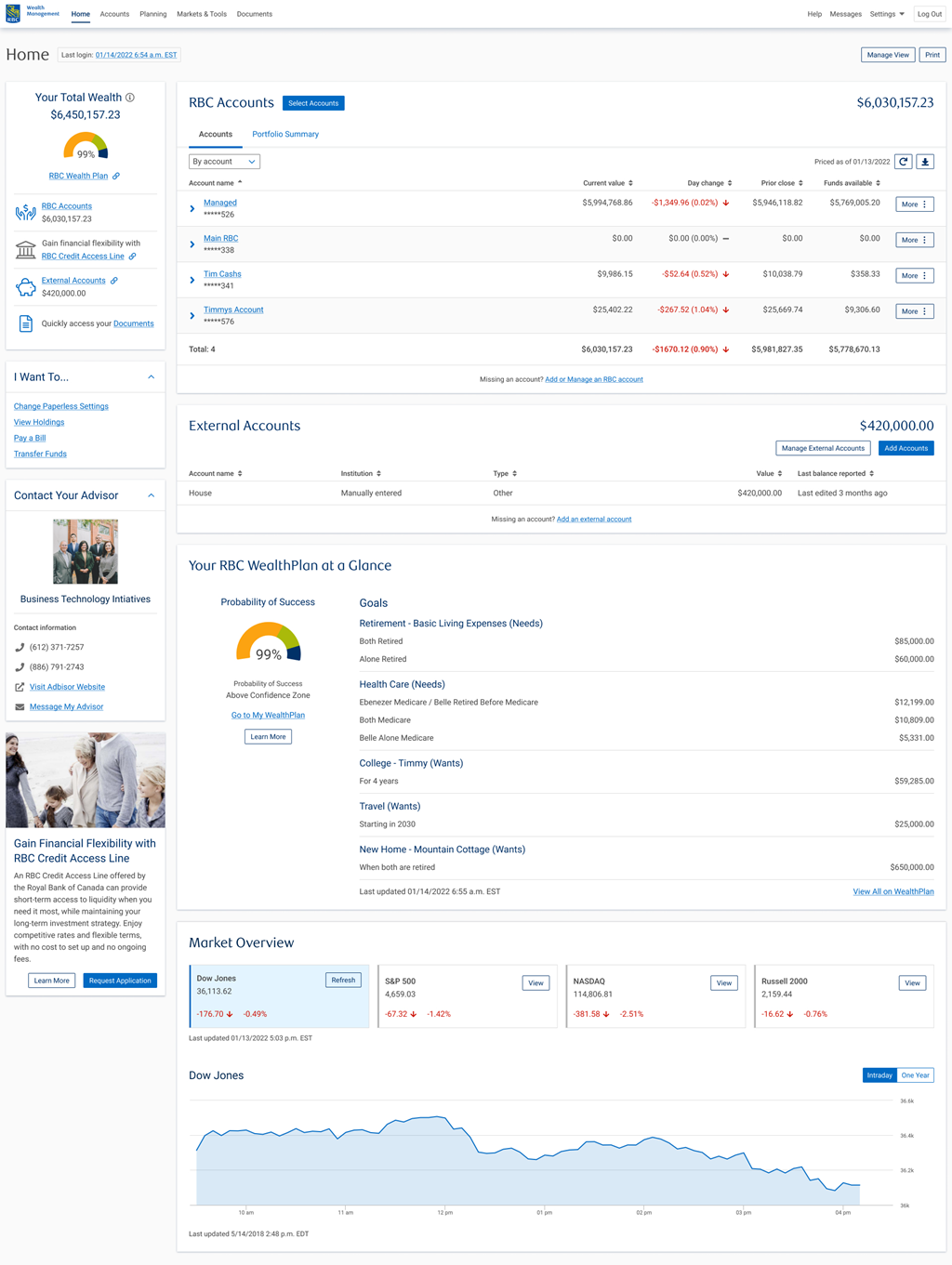The image size is (952, 1265).
Task: View the NASDAQ index
Action: coord(724,982)
